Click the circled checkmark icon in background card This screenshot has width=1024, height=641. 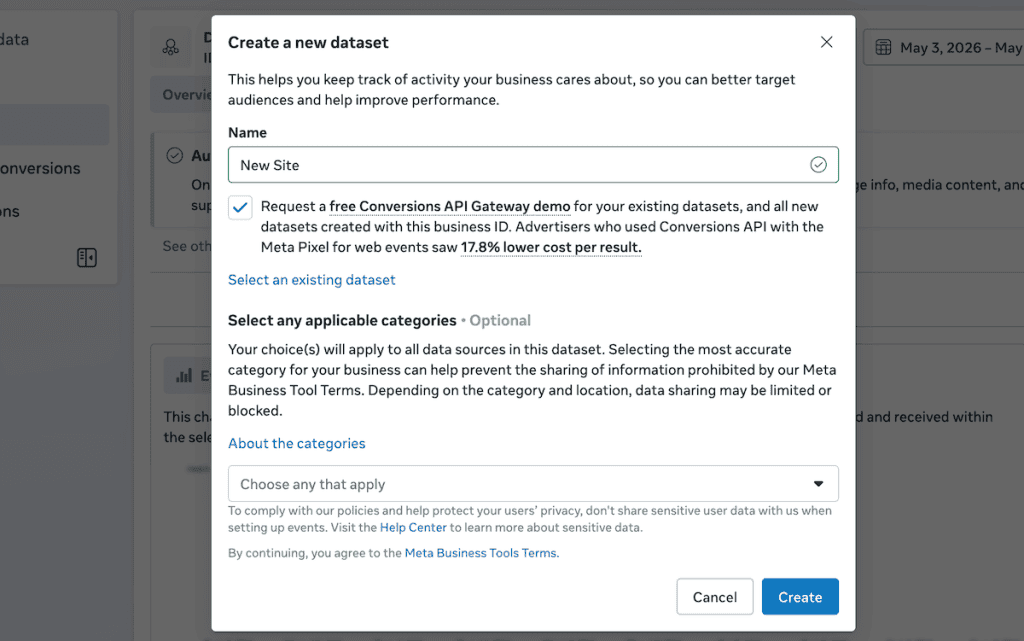[x=174, y=155]
